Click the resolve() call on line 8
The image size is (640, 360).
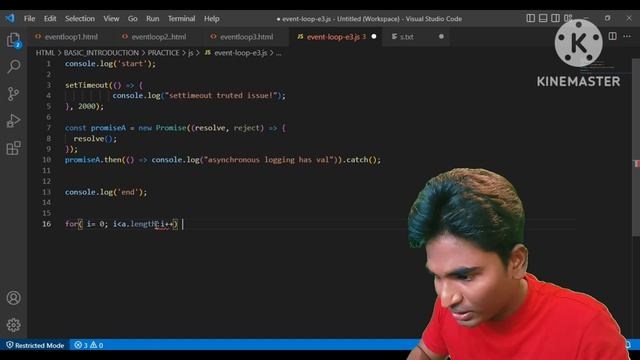click(95, 138)
